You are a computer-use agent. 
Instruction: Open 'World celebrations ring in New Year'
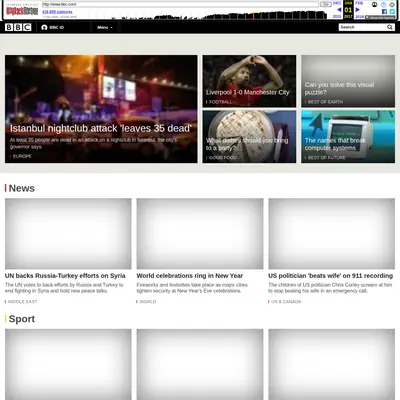tap(190, 276)
